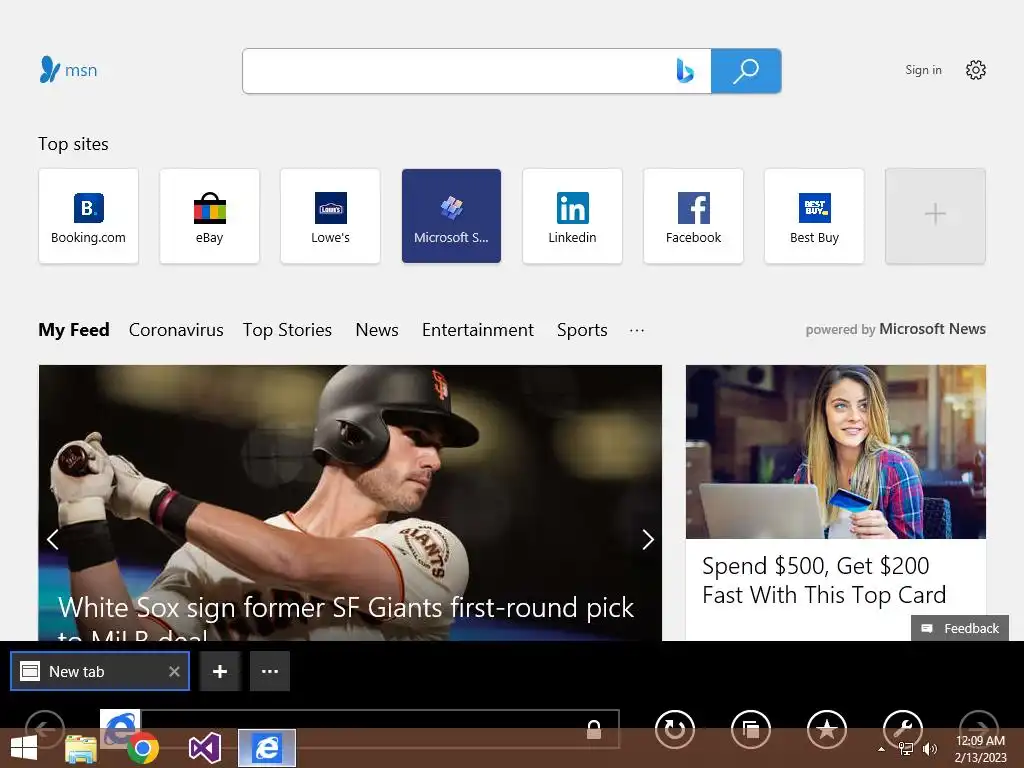Click powered by Microsoft News text
This screenshot has width=1024, height=768.
895,329
